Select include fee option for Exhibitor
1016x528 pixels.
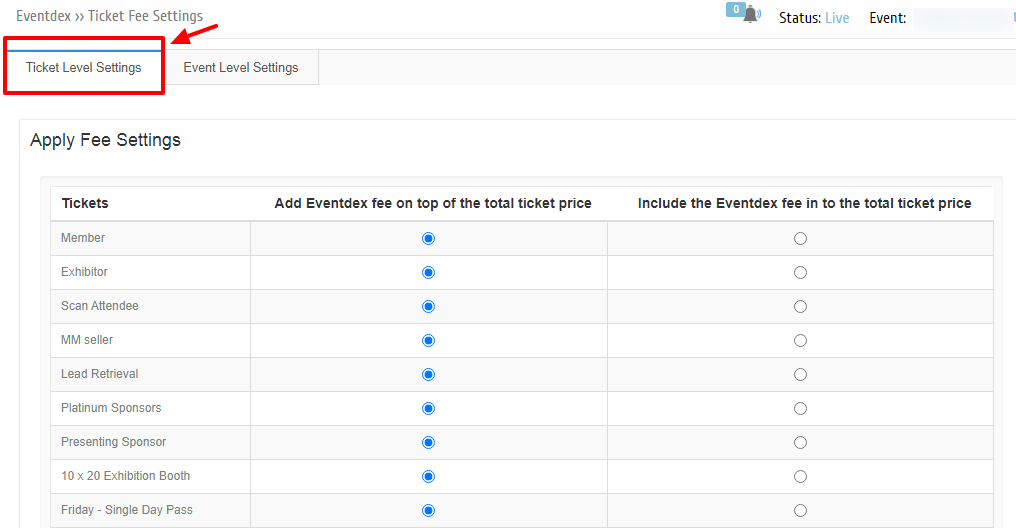pos(800,273)
